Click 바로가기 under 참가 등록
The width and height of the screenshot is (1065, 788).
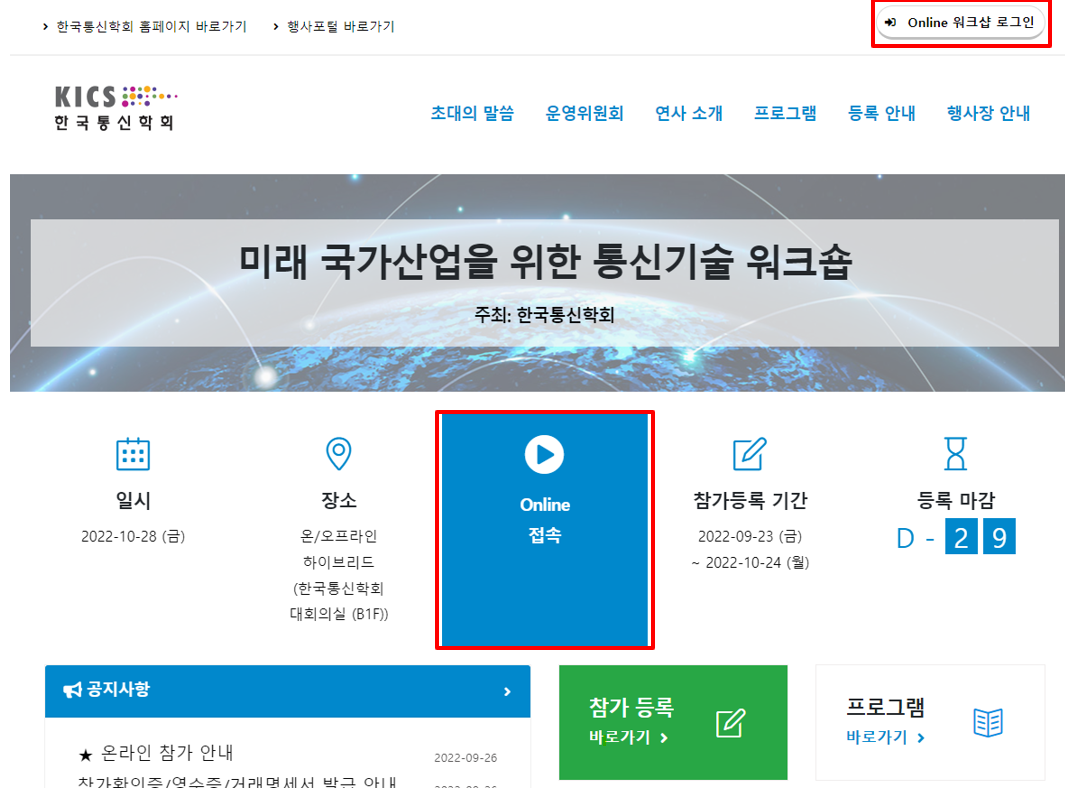tap(628, 737)
